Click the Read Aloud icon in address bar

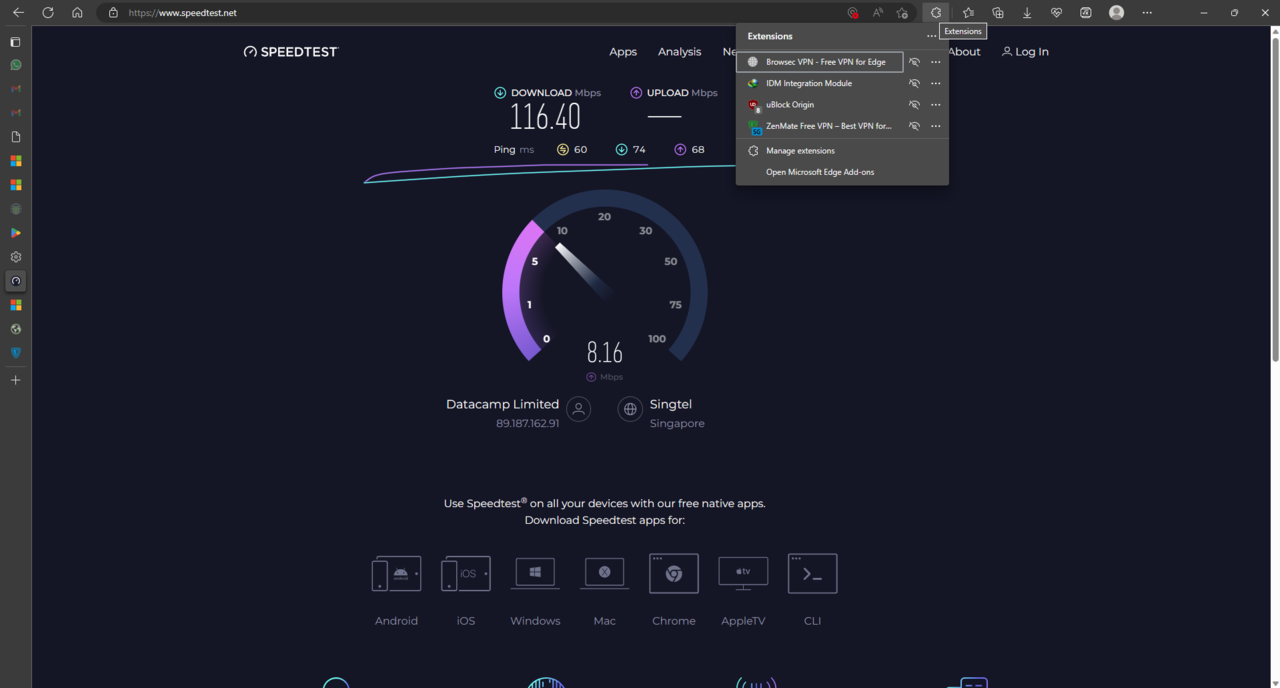878,13
